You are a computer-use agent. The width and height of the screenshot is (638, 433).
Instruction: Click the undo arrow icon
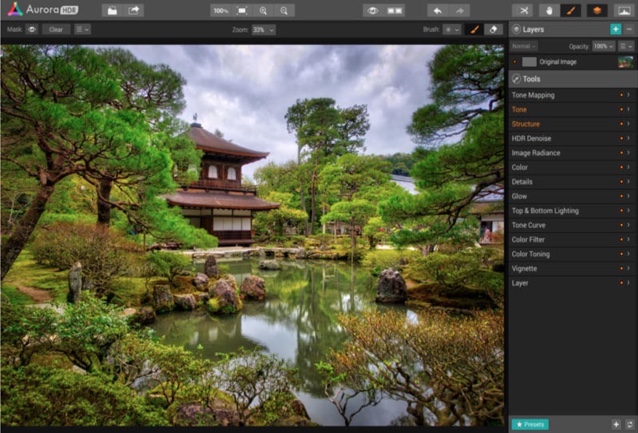click(x=438, y=11)
